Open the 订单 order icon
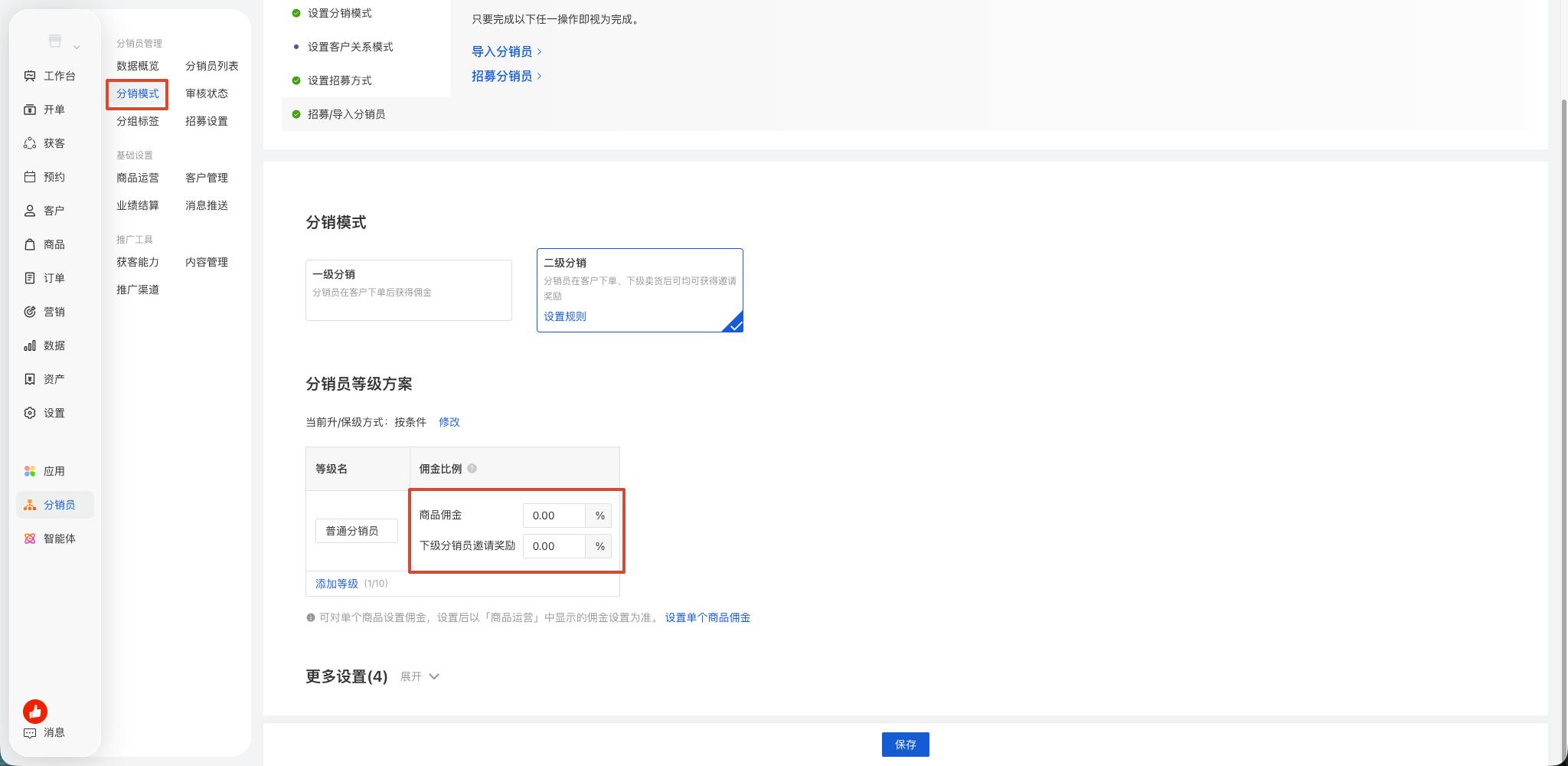This screenshot has width=1568, height=766. [30, 278]
